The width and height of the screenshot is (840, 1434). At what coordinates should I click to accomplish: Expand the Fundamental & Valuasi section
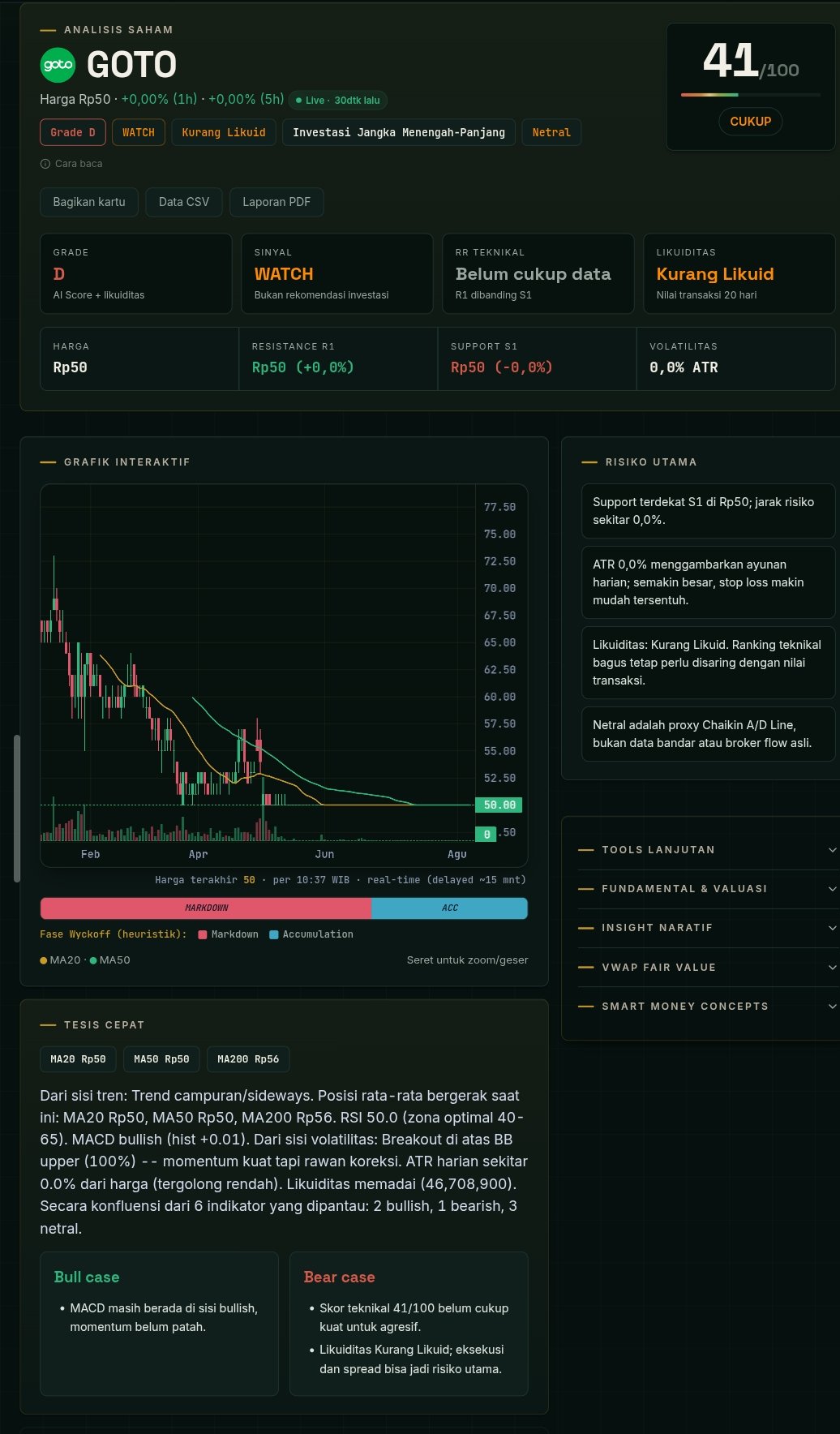coord(707,889)
